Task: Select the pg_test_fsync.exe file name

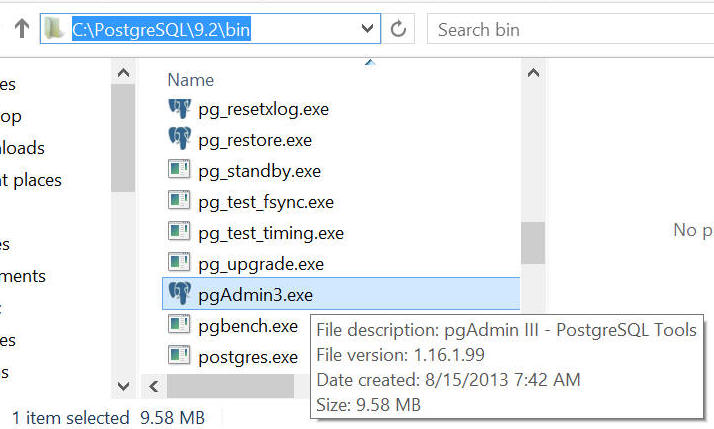Action: tap(266, 203)
